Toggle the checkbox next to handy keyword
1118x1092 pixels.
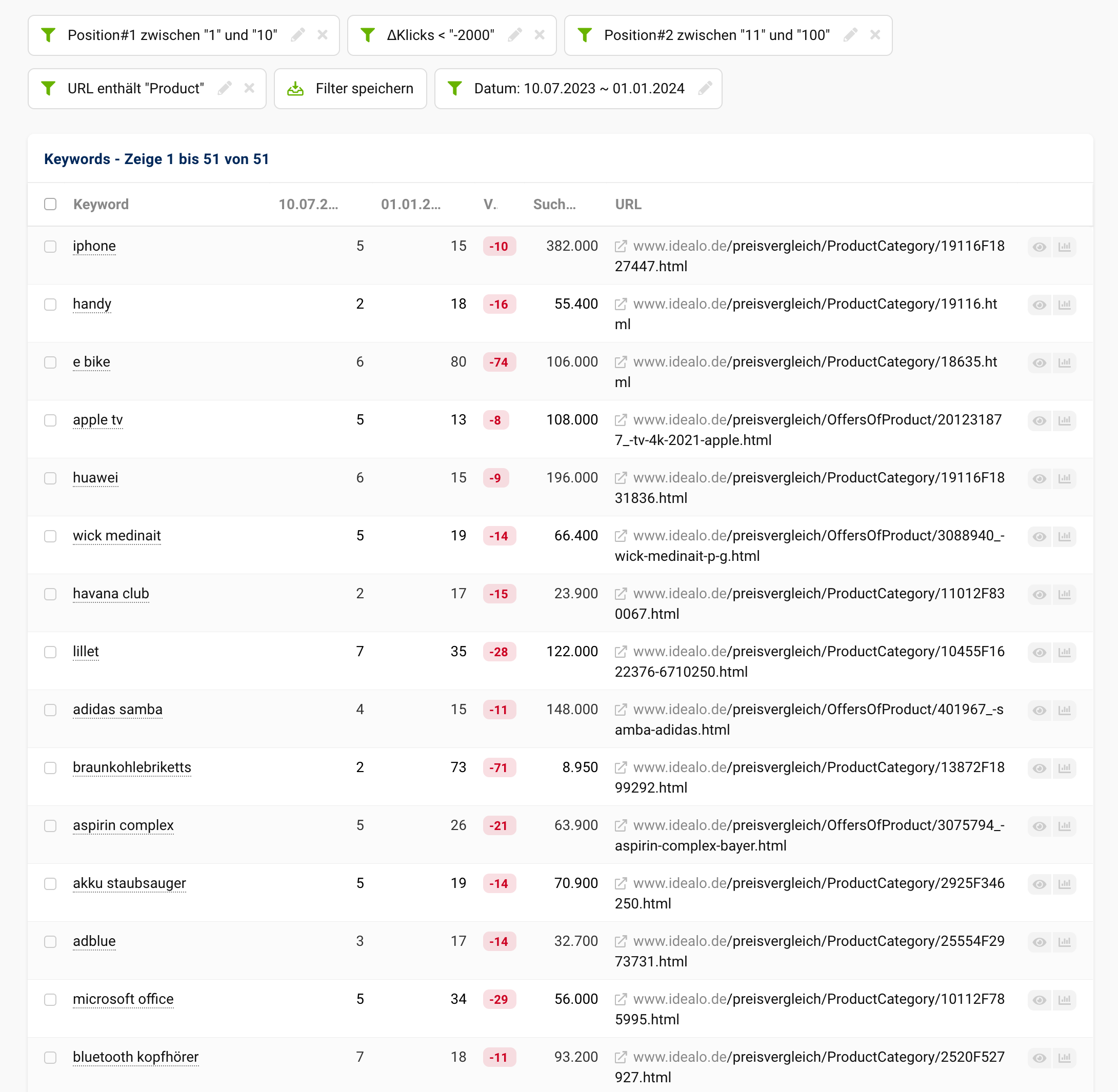51,304
